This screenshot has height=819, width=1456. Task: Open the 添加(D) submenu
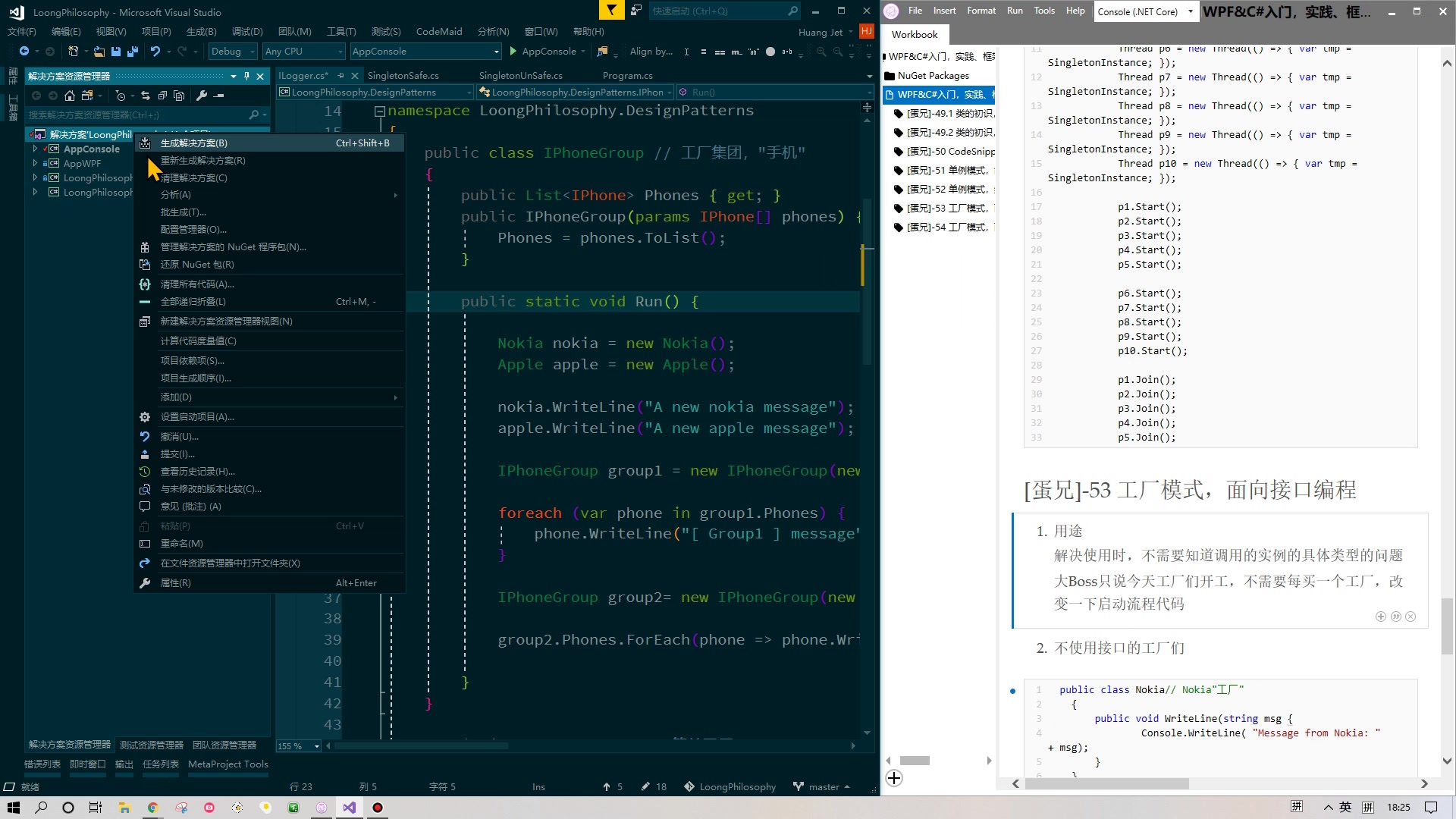(x=269, y=397)
